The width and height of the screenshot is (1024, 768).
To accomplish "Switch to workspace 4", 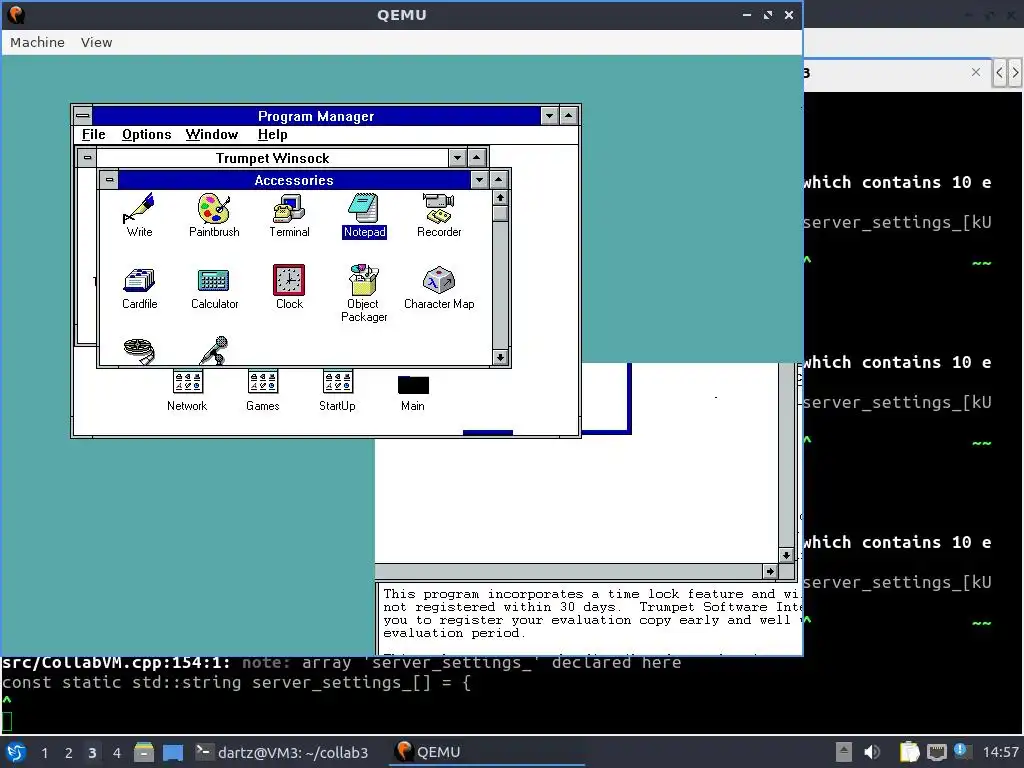I will point(117,753).
